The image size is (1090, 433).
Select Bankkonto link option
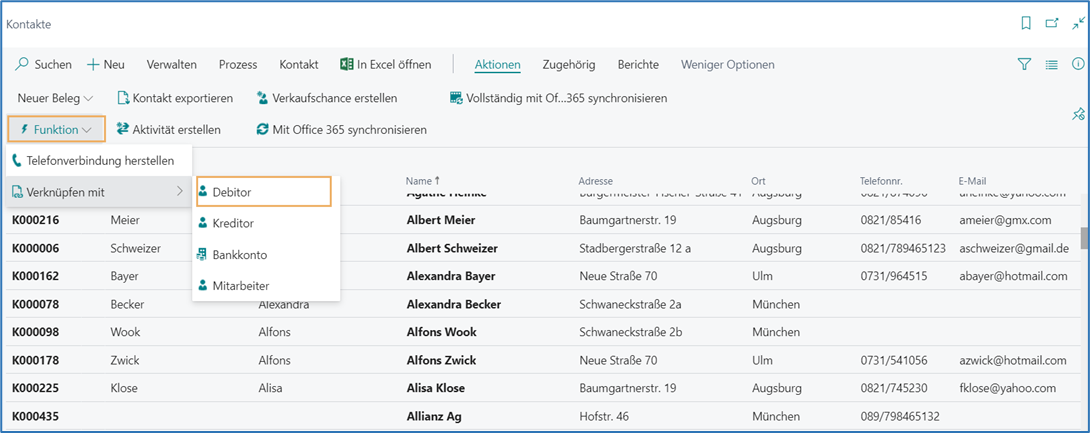tap(239, 255)
